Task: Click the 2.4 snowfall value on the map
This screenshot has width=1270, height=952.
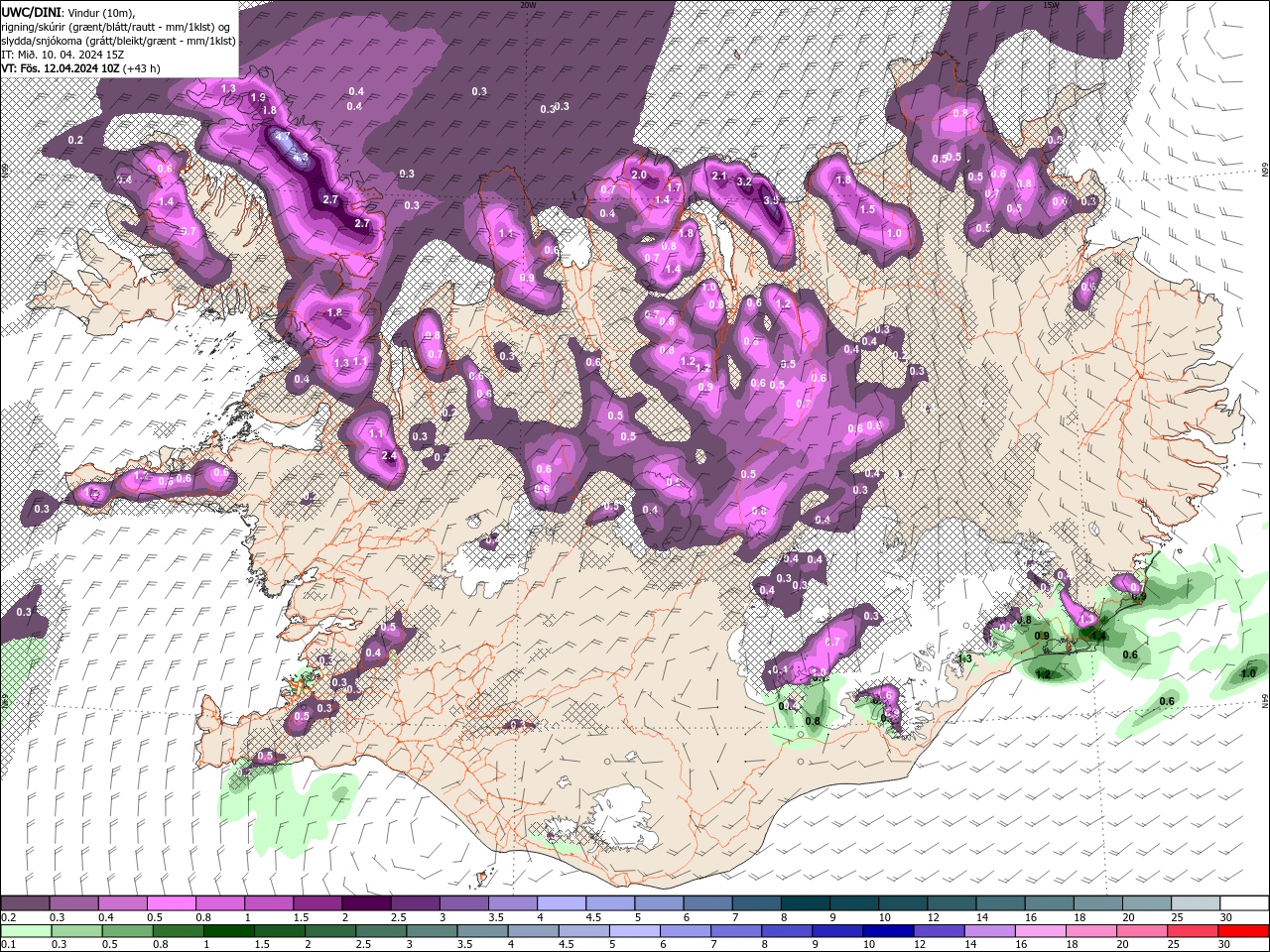Action: 388,456
